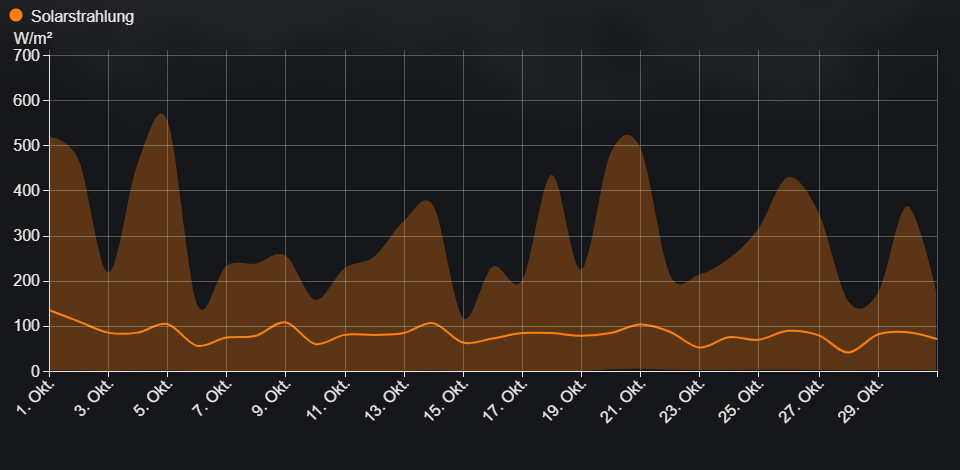This screenshot has height=470, width=960.
Task: Click the area minimum point at 15. Okt.
Action: (x=464, y=318)
